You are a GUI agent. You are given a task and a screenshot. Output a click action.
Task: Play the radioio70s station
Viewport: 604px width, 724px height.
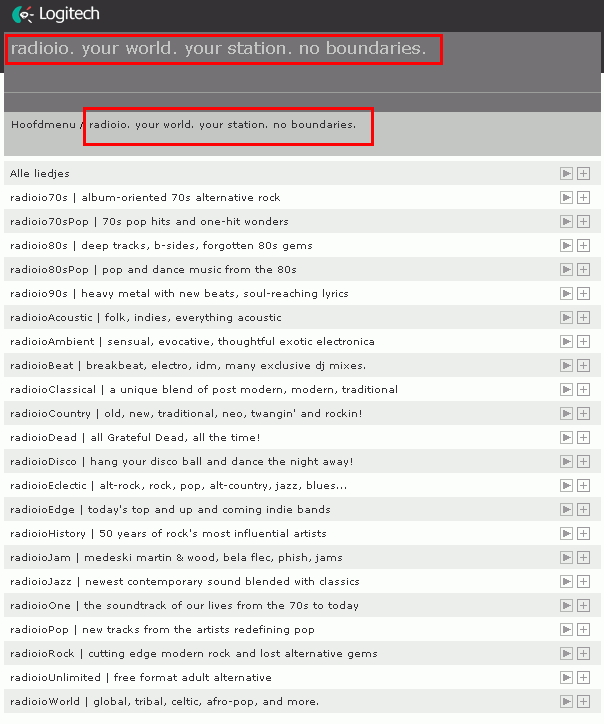(567, 198)
